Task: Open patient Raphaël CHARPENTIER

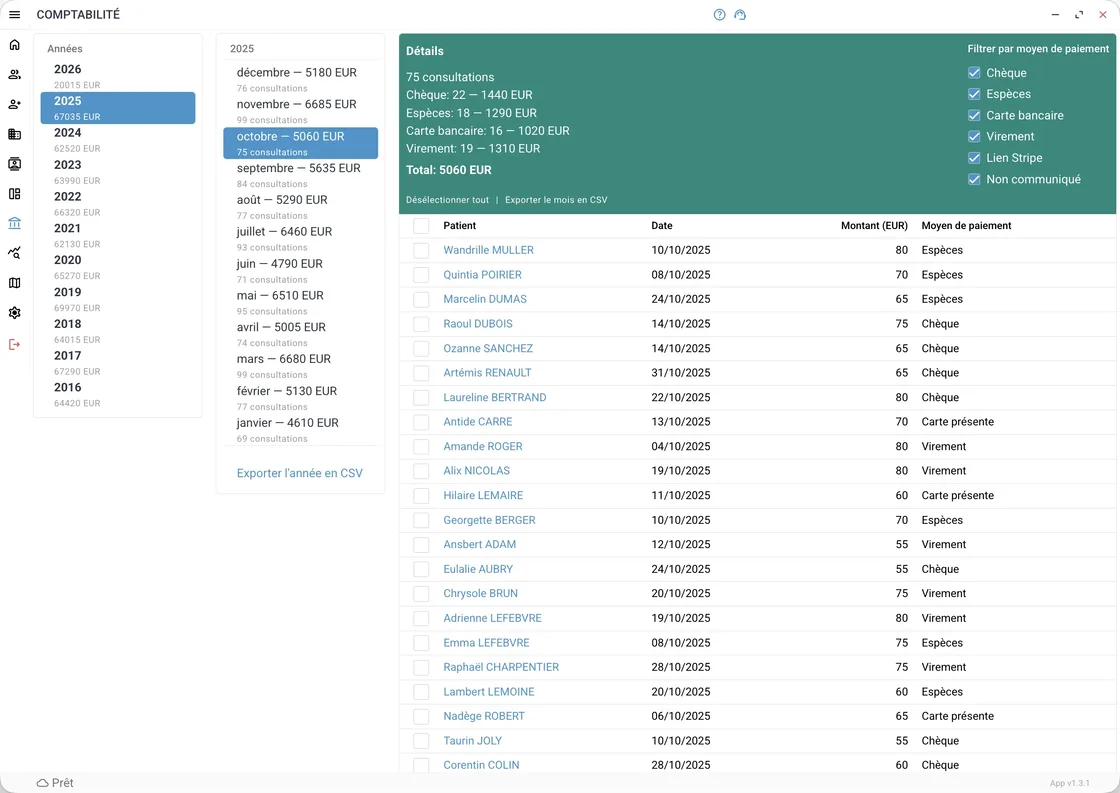Action: (x=501, y=667)
